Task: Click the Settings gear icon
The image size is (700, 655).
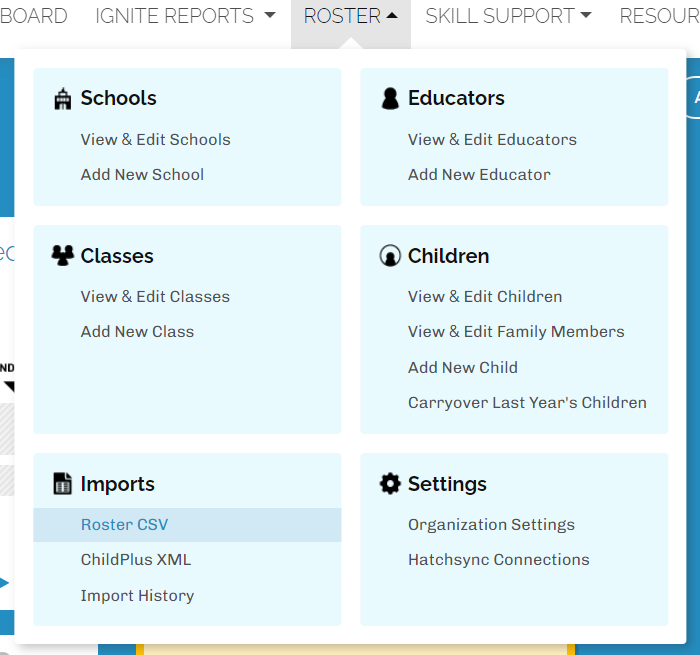Action: pos(390,484)
